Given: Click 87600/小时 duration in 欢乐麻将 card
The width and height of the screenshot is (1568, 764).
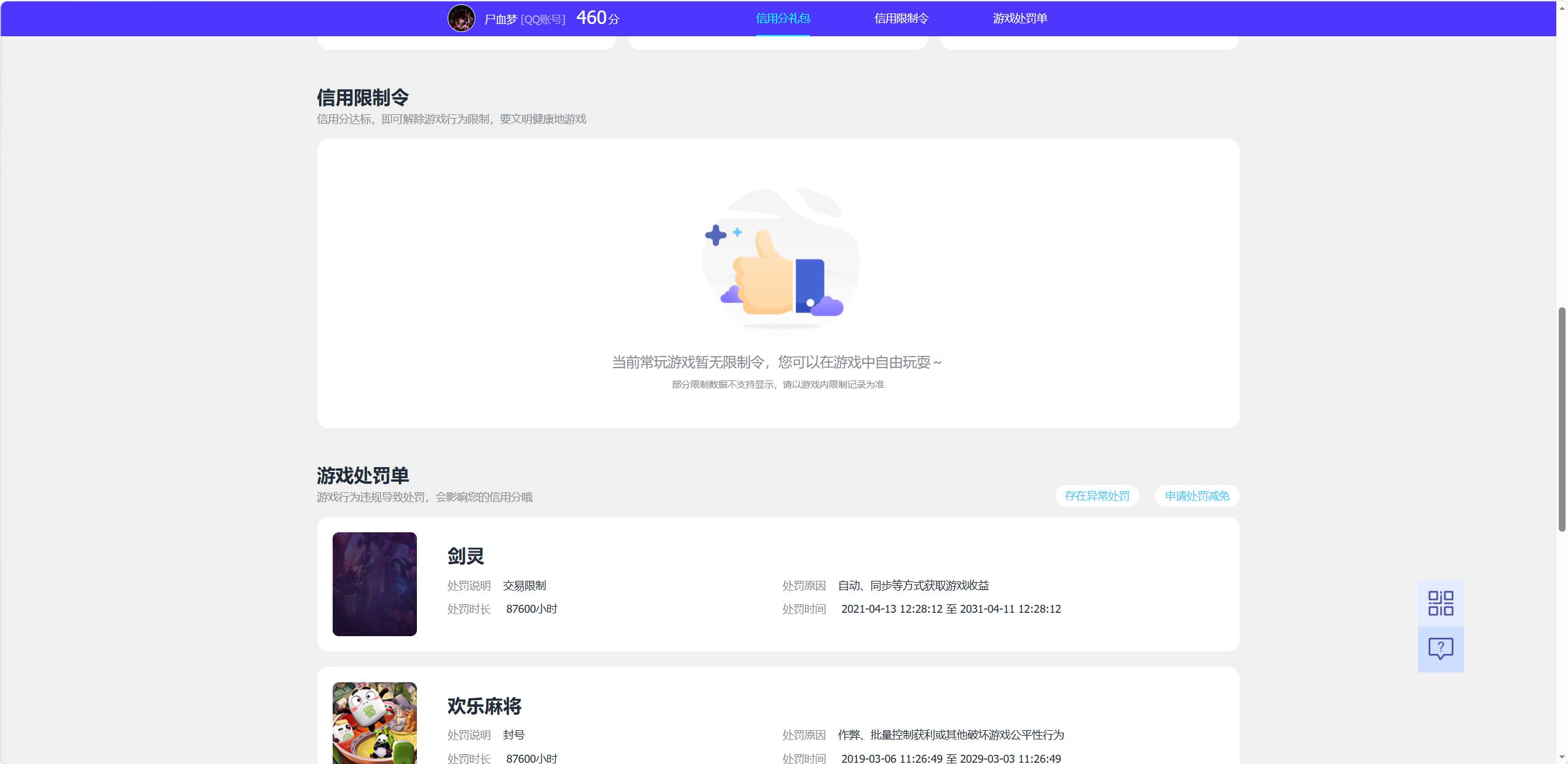Looking at the screenshot, I should tap(532, 759).
